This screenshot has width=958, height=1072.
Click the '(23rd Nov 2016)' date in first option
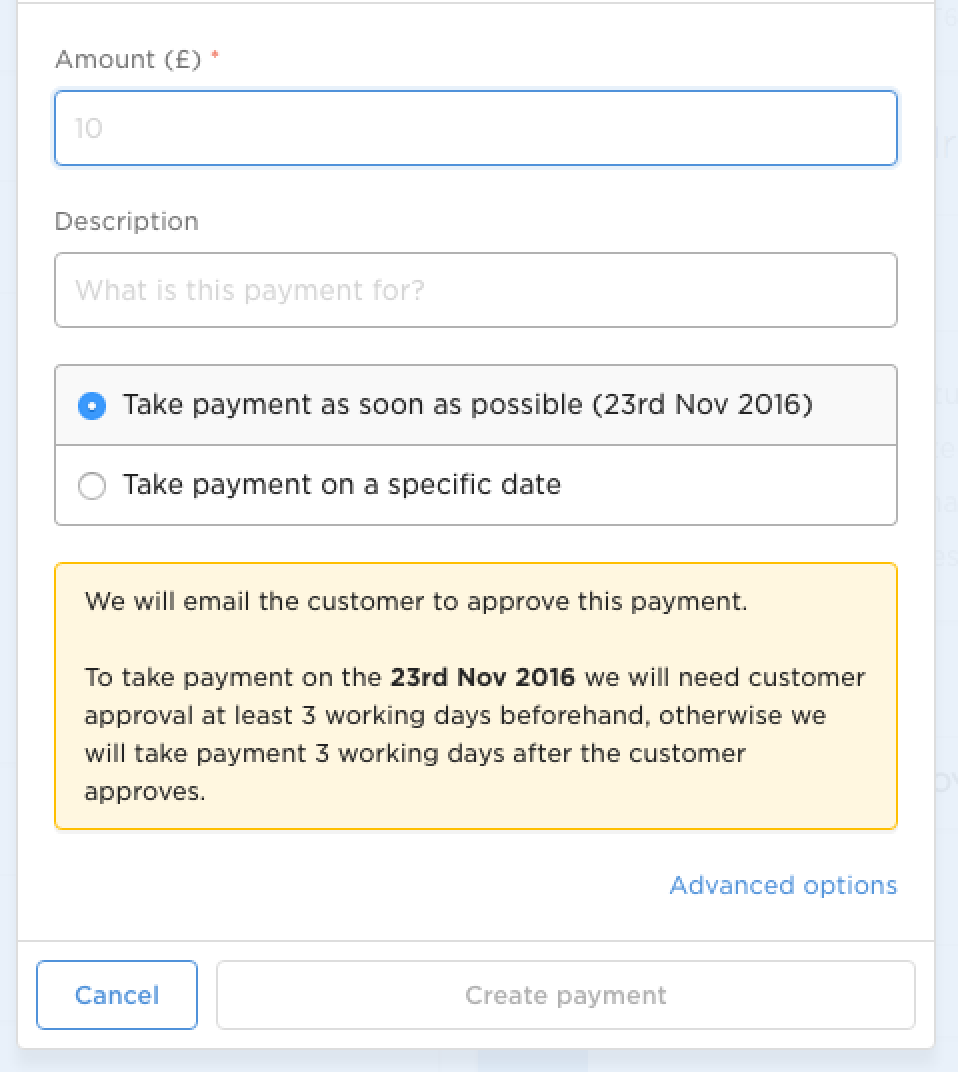coord(702,405)
